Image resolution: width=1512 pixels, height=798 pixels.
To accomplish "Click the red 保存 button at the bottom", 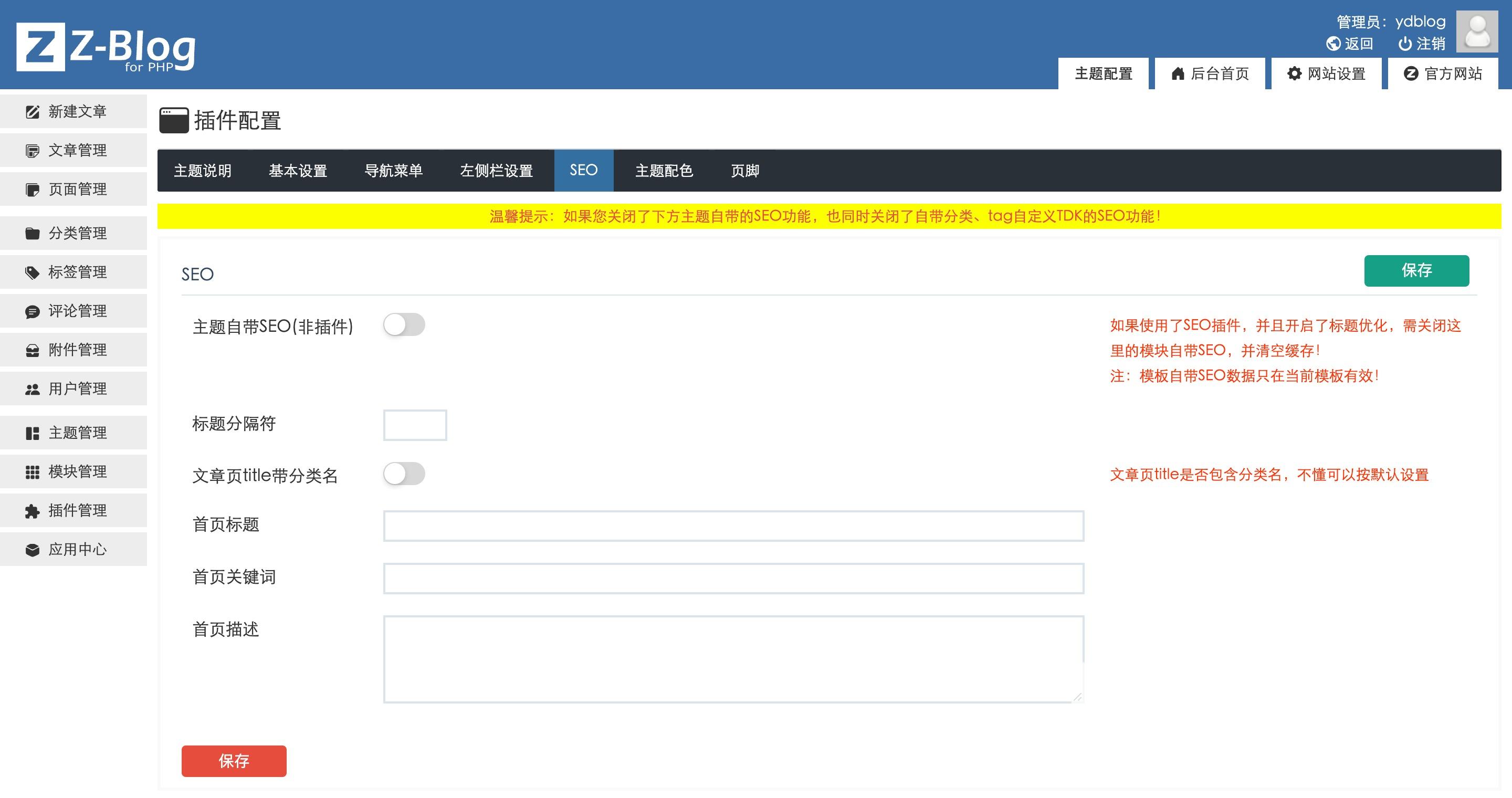I will pos(234,761).
